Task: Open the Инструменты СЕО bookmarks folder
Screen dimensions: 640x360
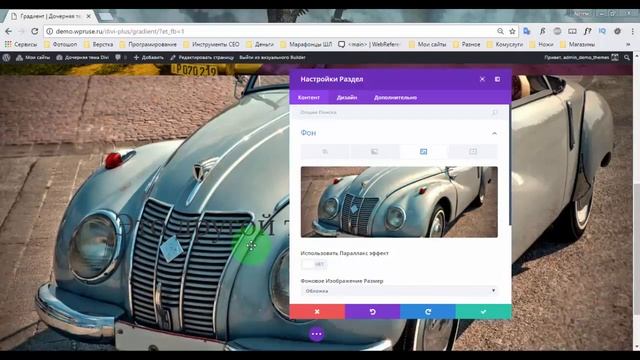Action: click(x=211, y=44)
